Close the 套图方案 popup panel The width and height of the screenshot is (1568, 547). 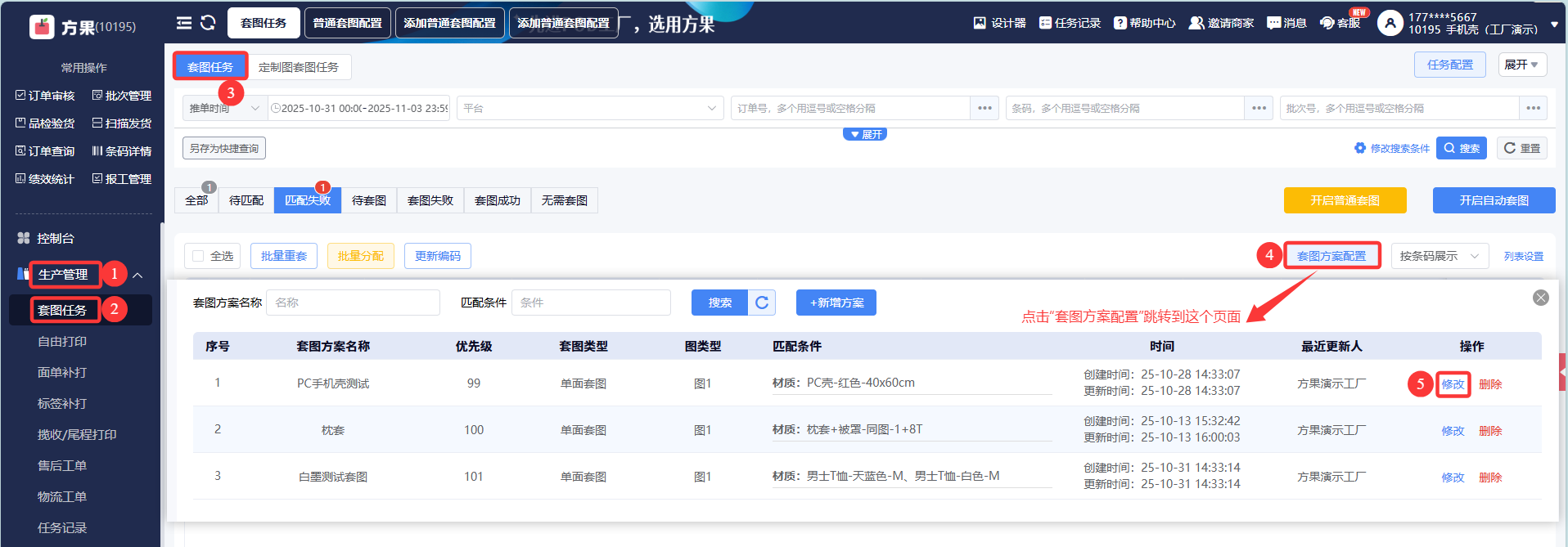[x=1540, y=298]
